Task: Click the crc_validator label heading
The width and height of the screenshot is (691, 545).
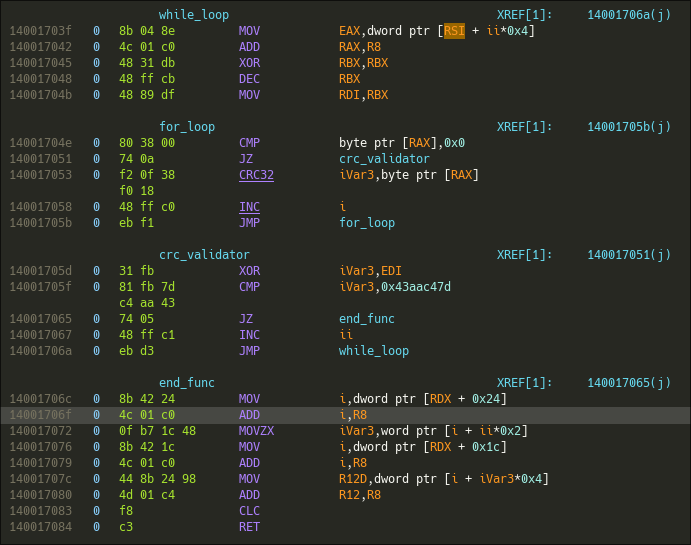Action: point(204,255)
